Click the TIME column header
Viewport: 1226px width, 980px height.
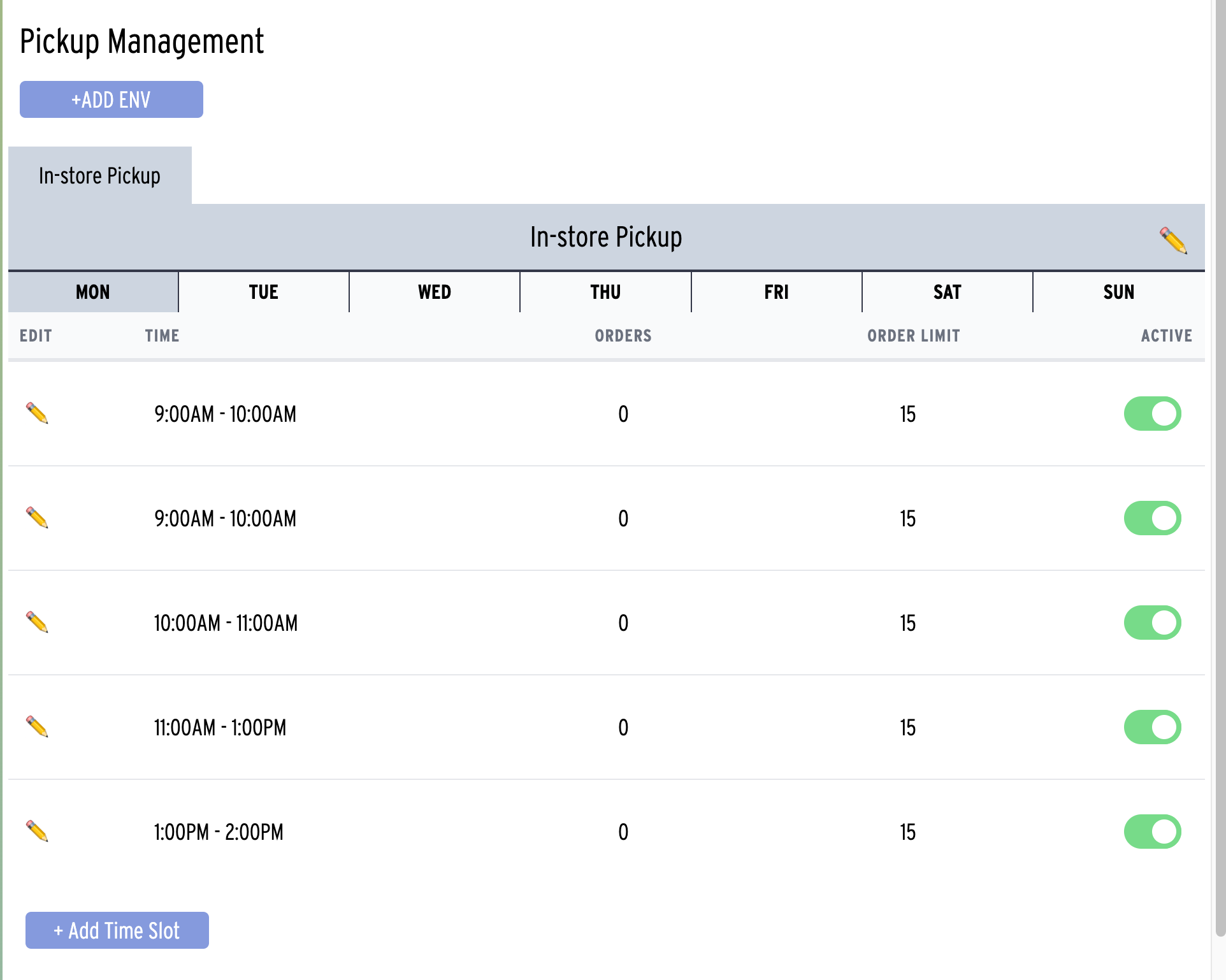[x=162, y=336]
